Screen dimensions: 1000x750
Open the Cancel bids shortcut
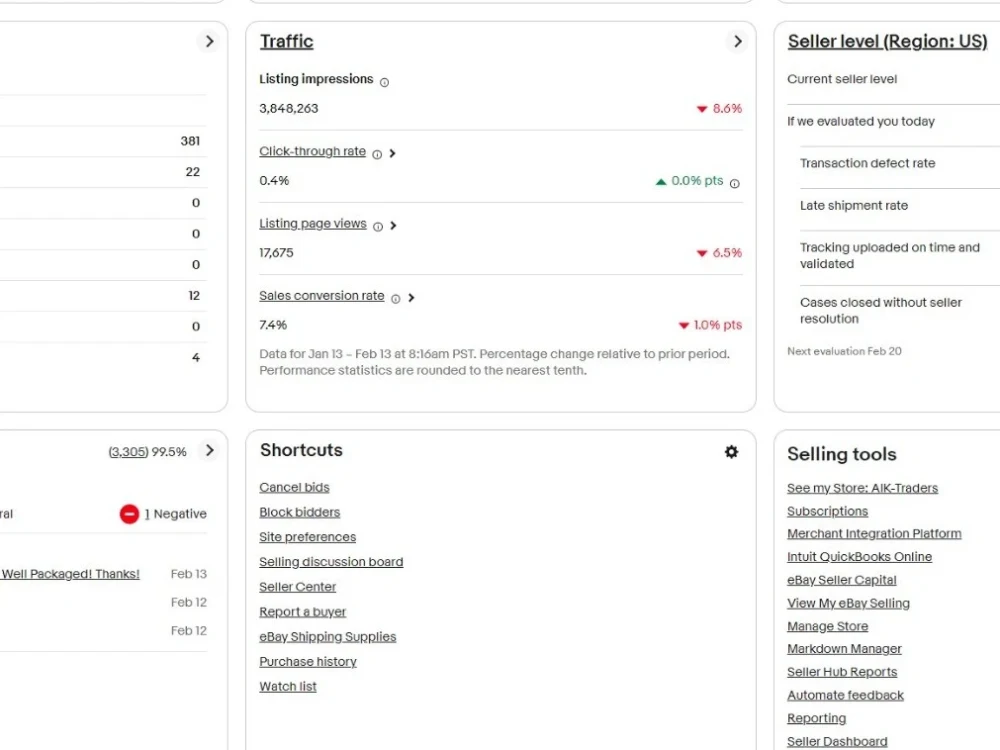294,487
